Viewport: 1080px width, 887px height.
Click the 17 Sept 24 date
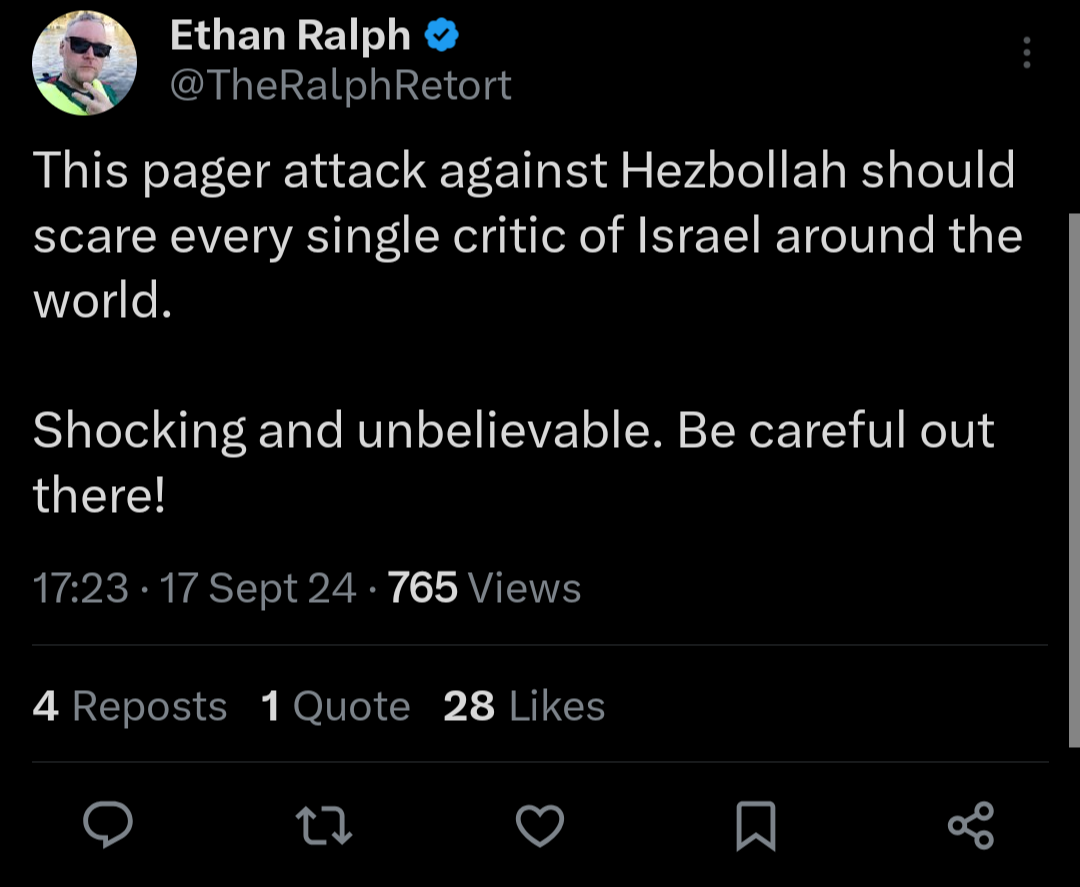tap(258, 588)
